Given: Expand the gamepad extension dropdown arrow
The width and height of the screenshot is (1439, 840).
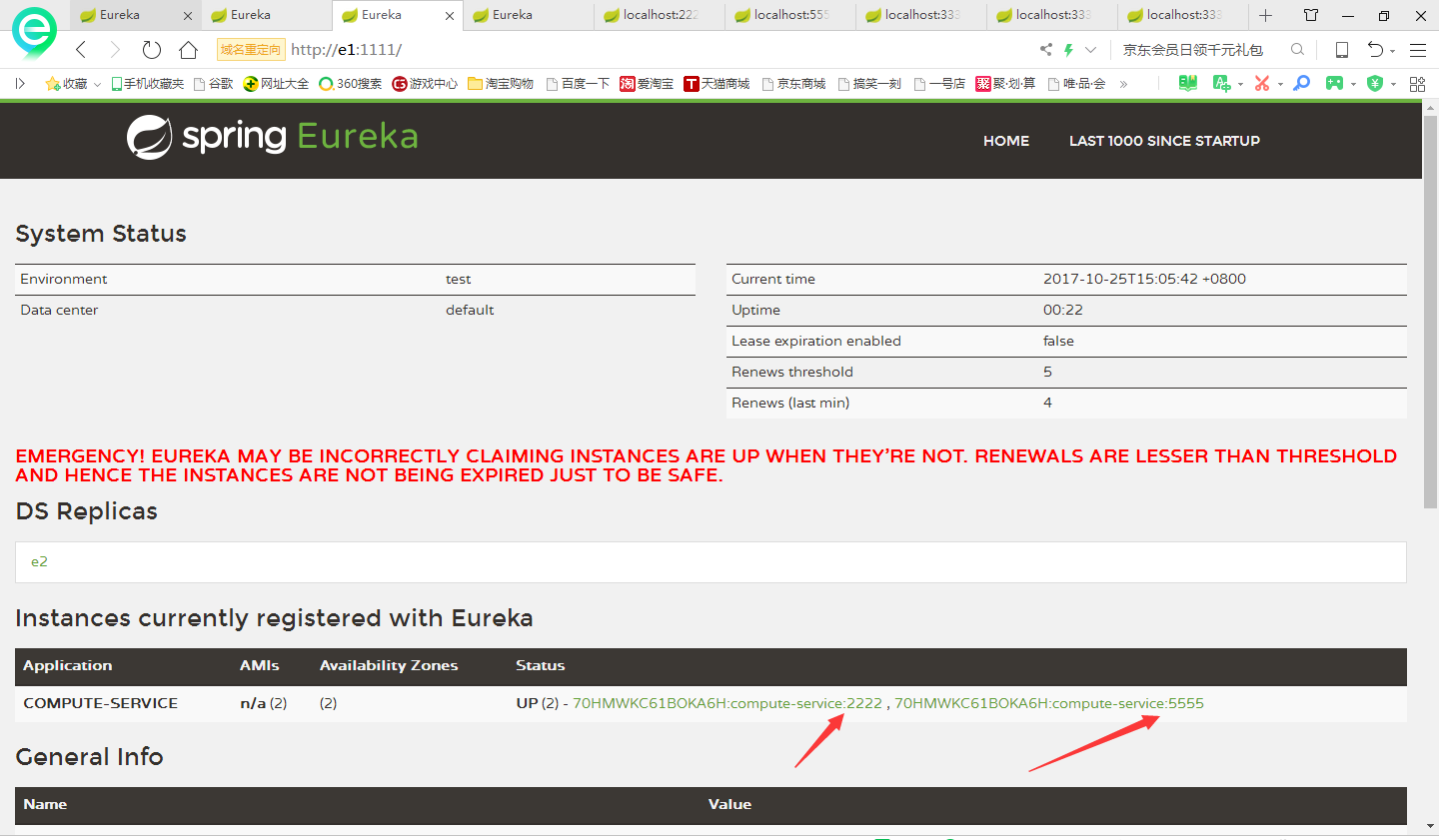Looking at the screenshot, I should pos(1353,85).
